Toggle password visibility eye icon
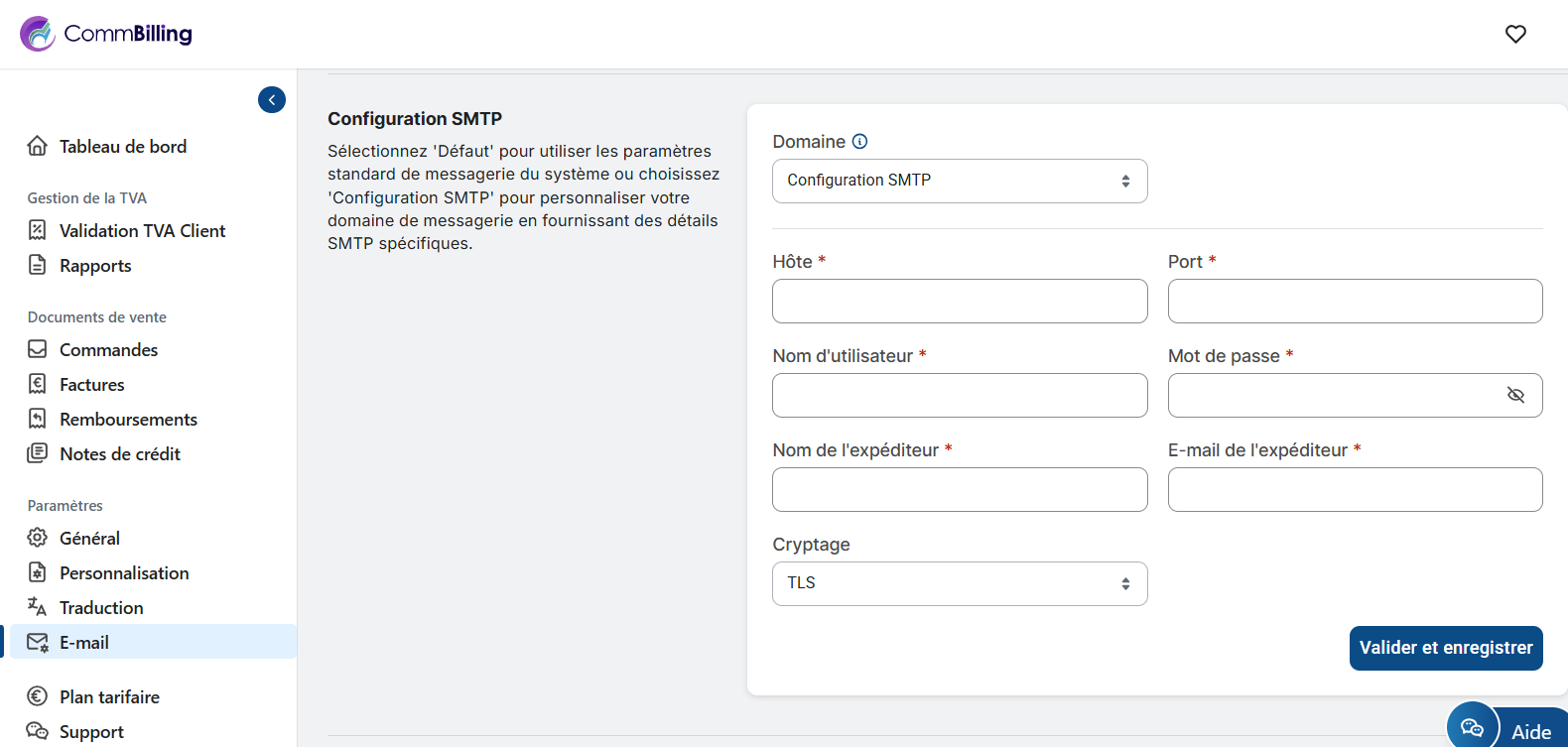The image size is (1568, 747). (1515, 395)
